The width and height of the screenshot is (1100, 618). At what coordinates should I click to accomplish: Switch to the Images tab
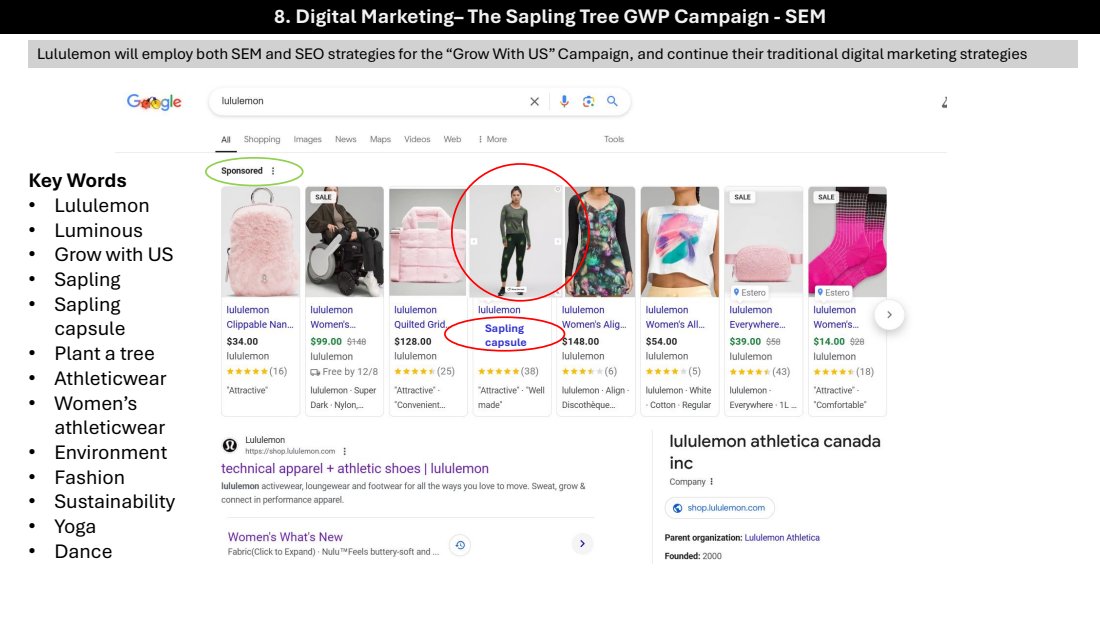click(x=307, y=140)
